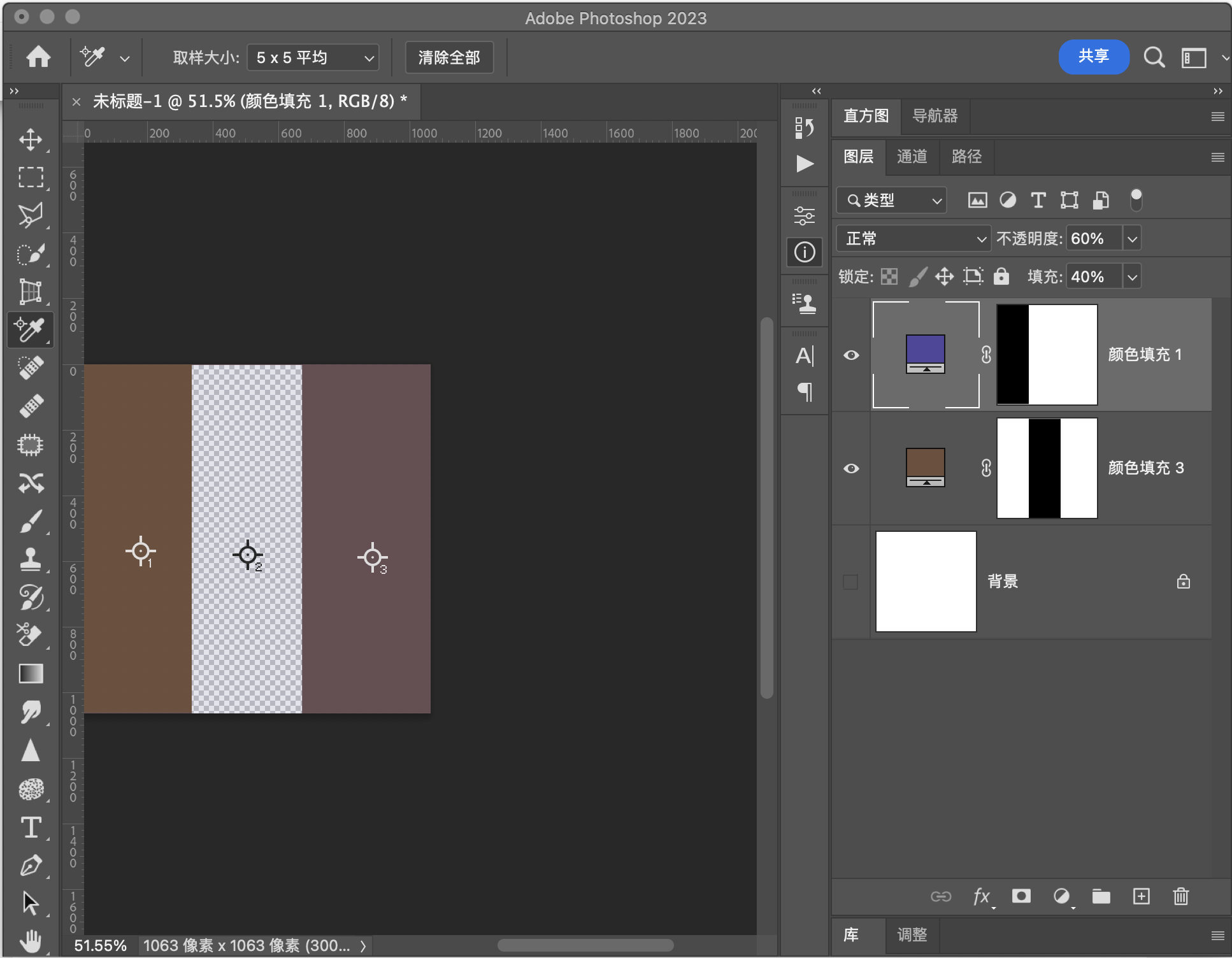The height and width of the screenshot is (958, 1232).
Task: Select the Content-Aware Move tool
Action: [x=31, y=483]
